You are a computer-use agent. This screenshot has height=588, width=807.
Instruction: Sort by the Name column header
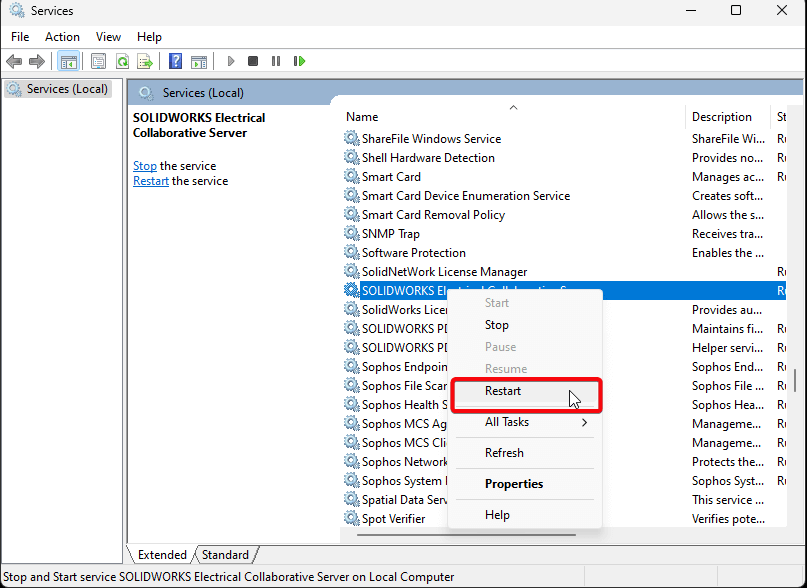[513, 117]
